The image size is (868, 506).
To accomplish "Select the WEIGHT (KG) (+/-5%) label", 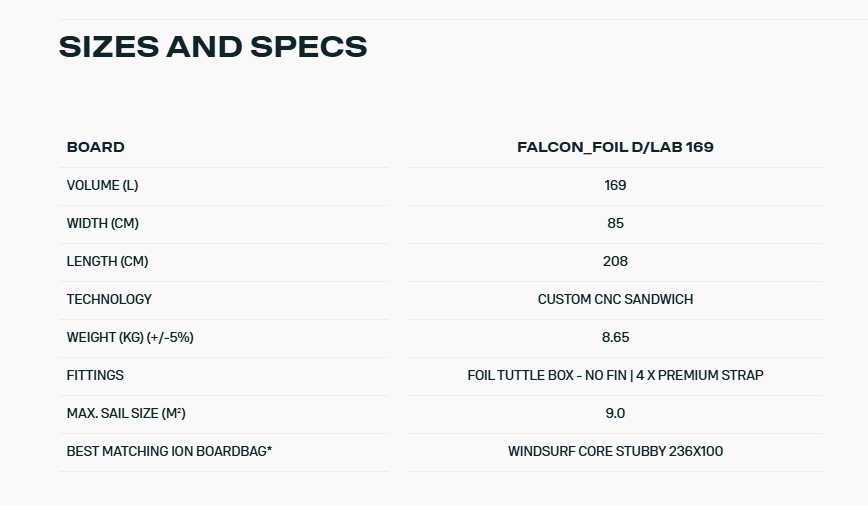I will (x=130, y=337).
